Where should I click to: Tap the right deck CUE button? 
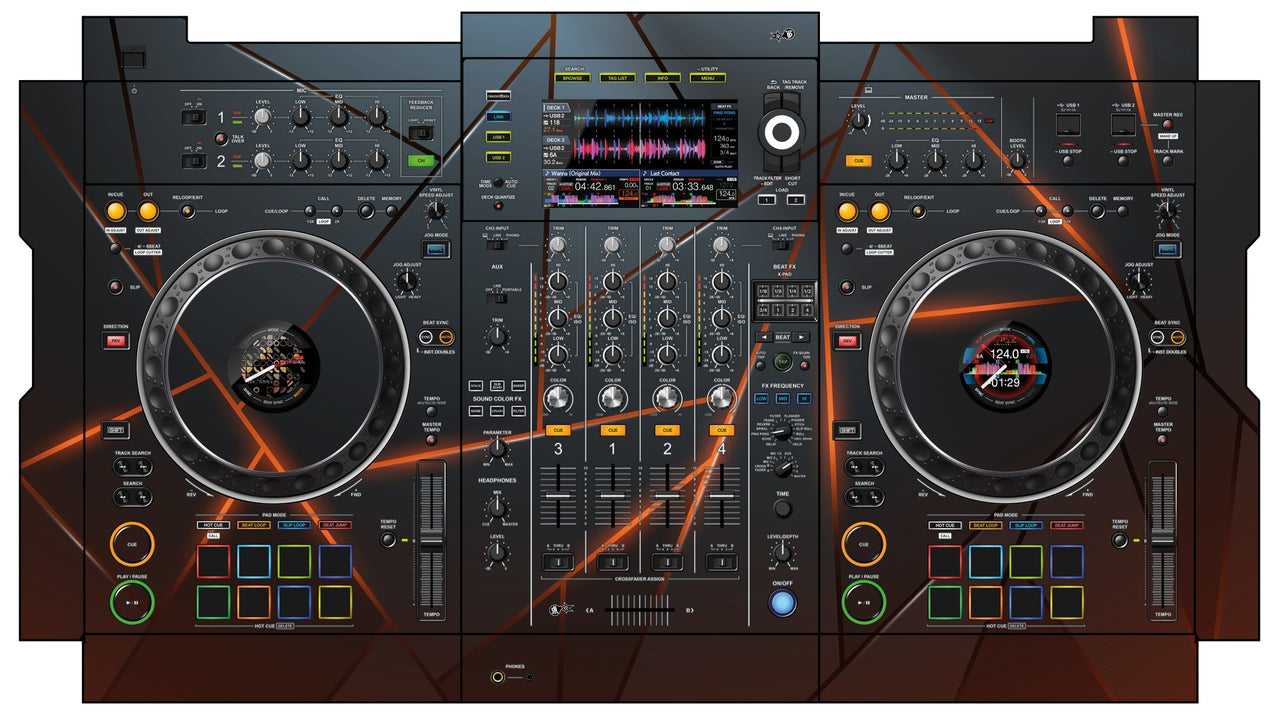click(x=864, y=545)
